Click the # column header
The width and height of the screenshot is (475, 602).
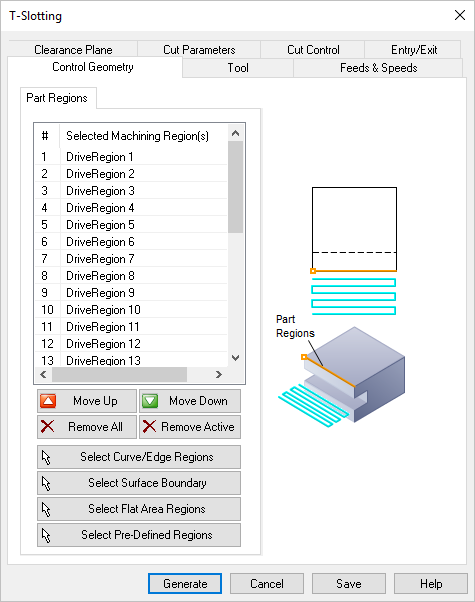click(47, 136)
